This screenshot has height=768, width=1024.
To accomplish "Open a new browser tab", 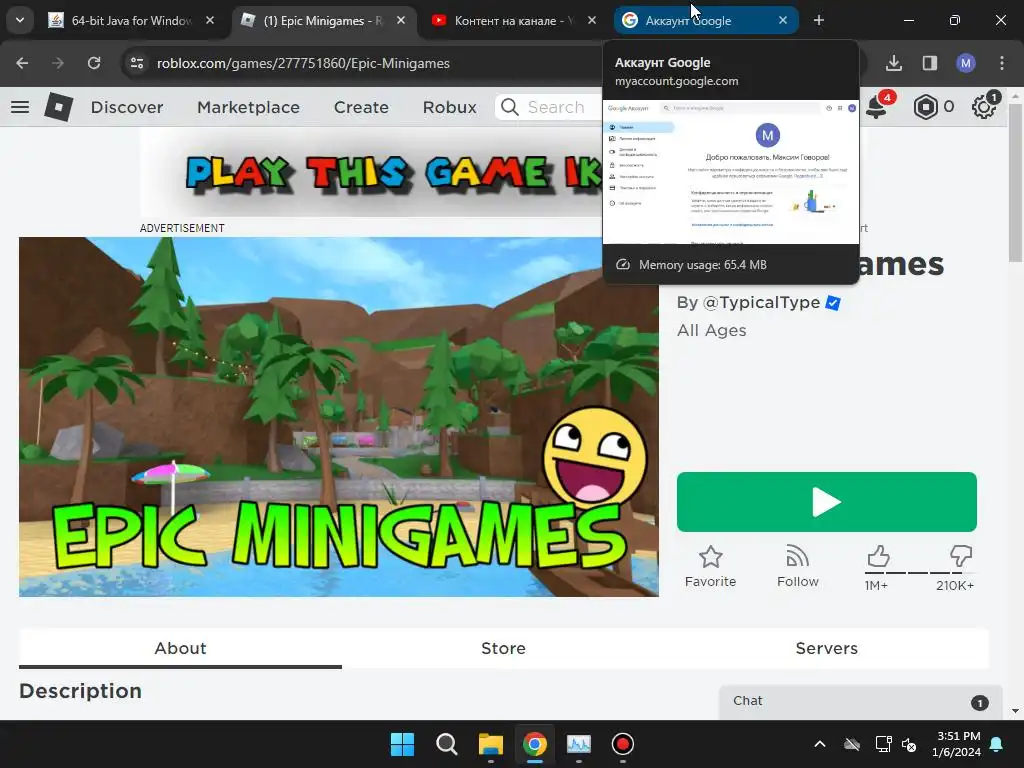I will [818, 21].
